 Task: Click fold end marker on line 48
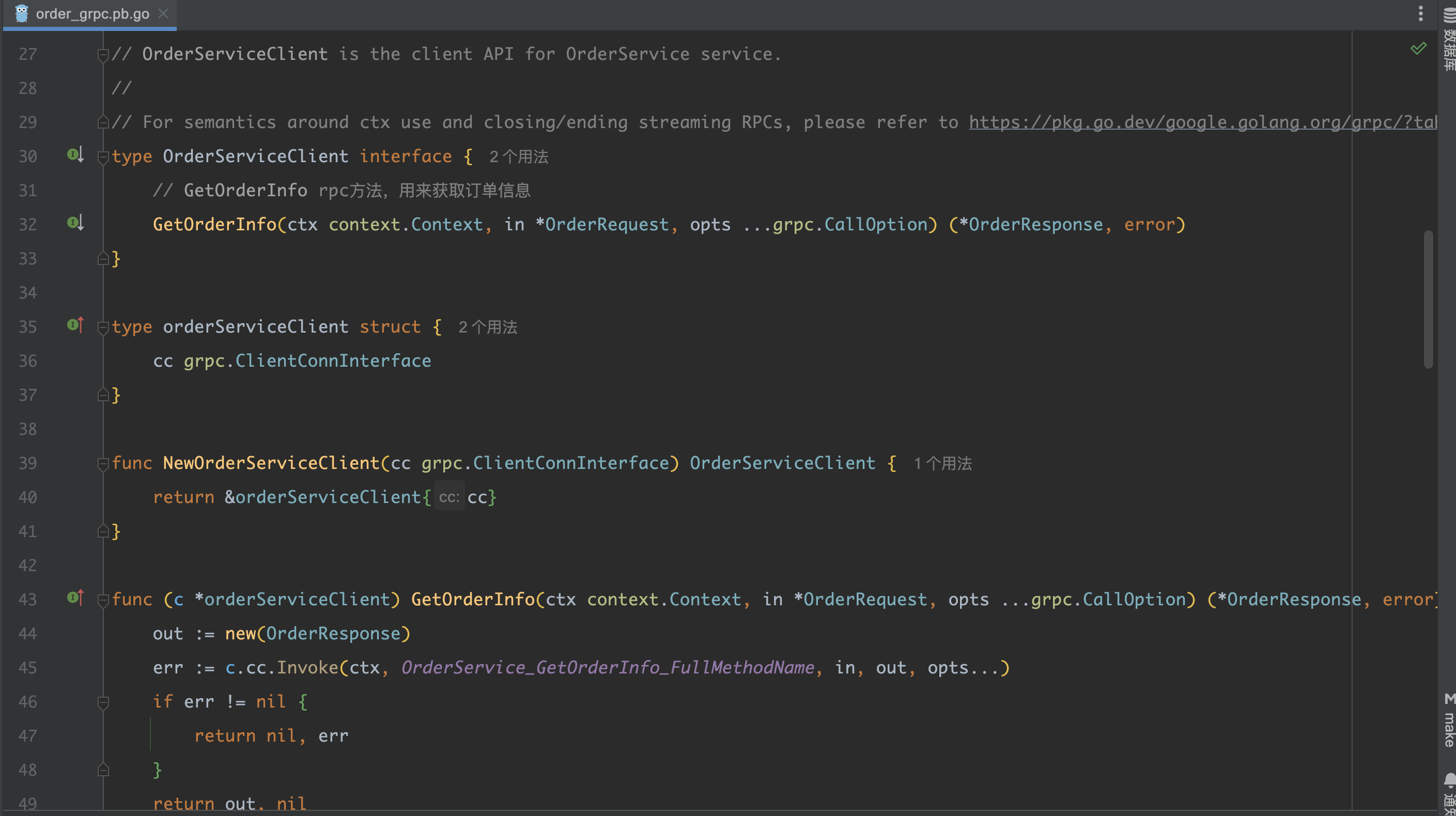click(103, 770)
